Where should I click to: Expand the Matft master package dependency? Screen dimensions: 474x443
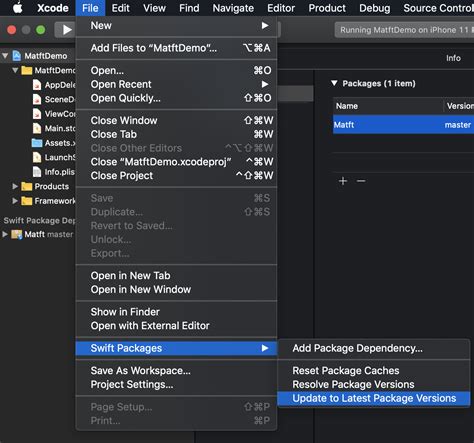click(x=5, y=234)
